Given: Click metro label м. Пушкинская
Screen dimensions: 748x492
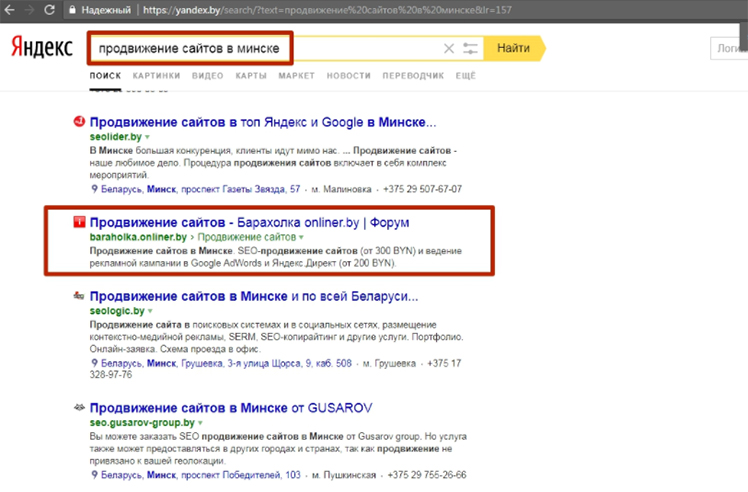Looking at the screenshot, I should click(x=343, y=475).
